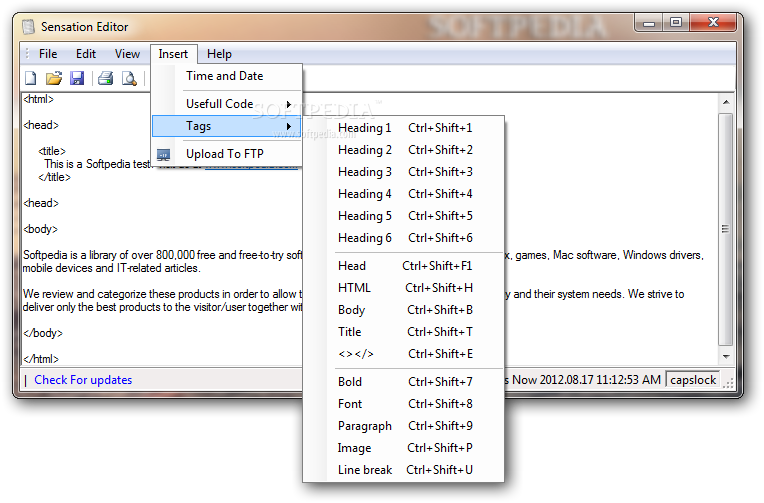Insert a Heading 6 tag
The image size is (764, 503).
click(x=403, y=237)
